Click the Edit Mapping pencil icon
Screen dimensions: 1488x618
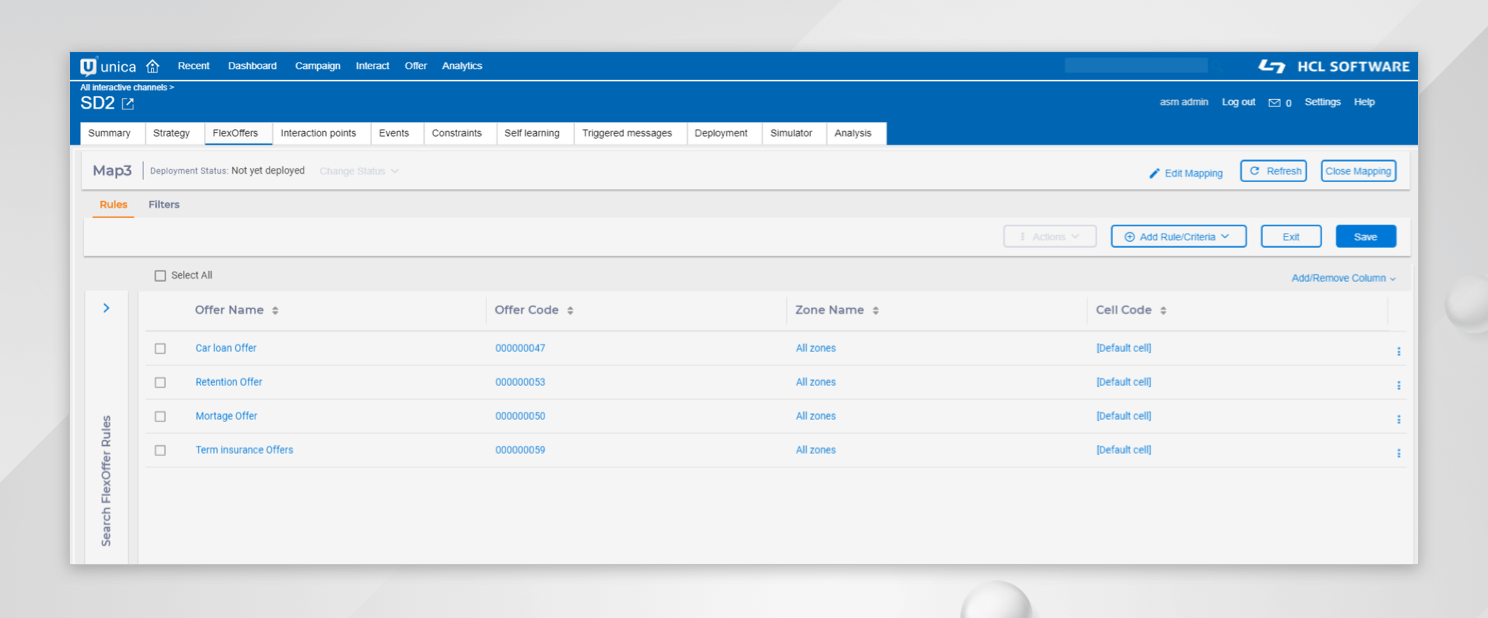[x=1155, y=173]
